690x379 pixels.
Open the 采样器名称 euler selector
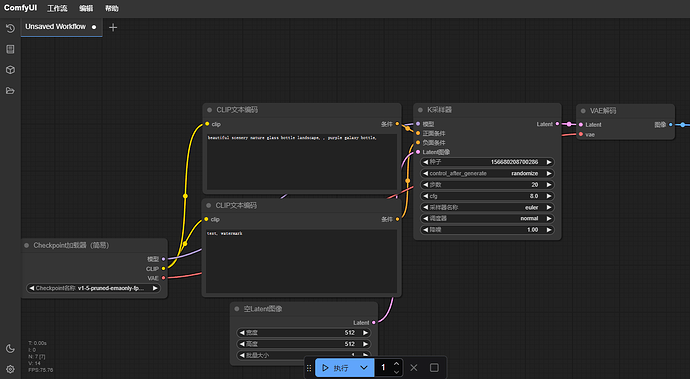pos(487,207)
